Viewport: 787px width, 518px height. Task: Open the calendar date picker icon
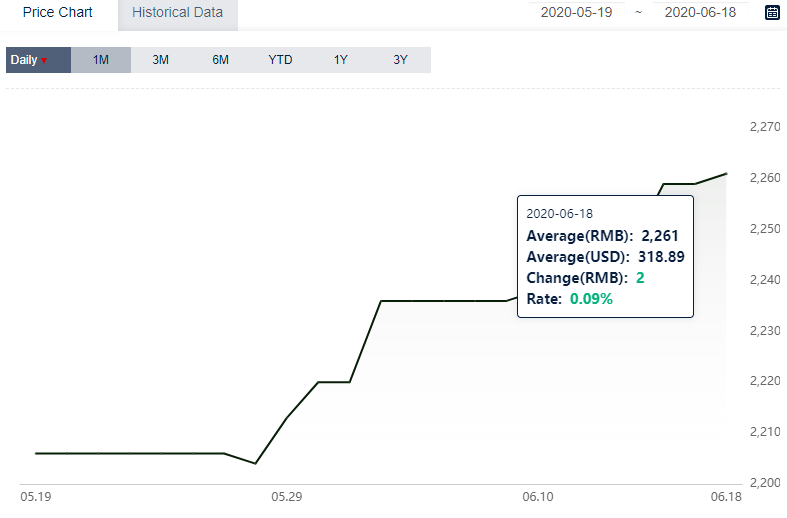[x=772, y=13]
